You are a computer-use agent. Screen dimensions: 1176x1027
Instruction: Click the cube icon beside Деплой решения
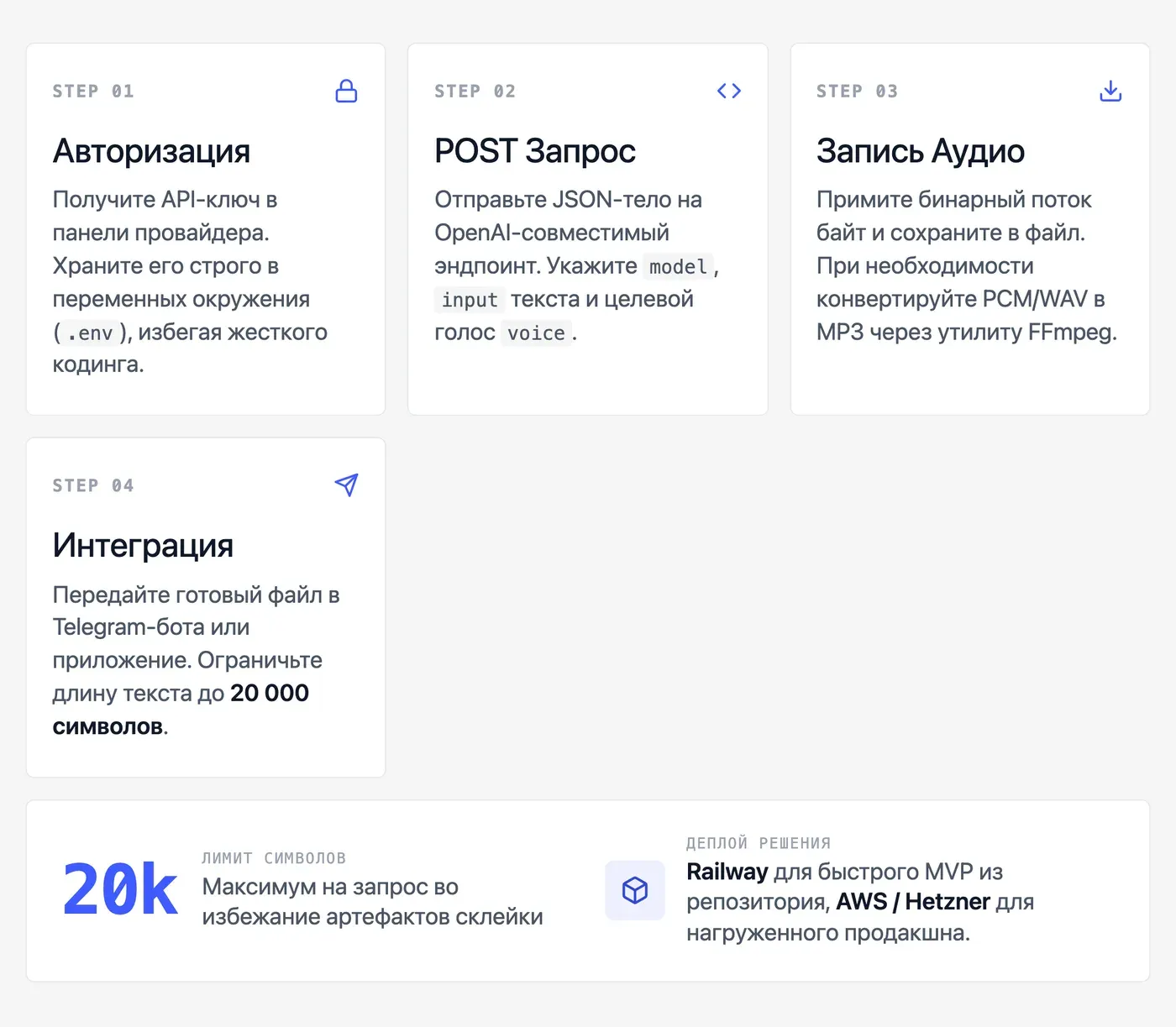pyautogui.click(x=635, y=890)
